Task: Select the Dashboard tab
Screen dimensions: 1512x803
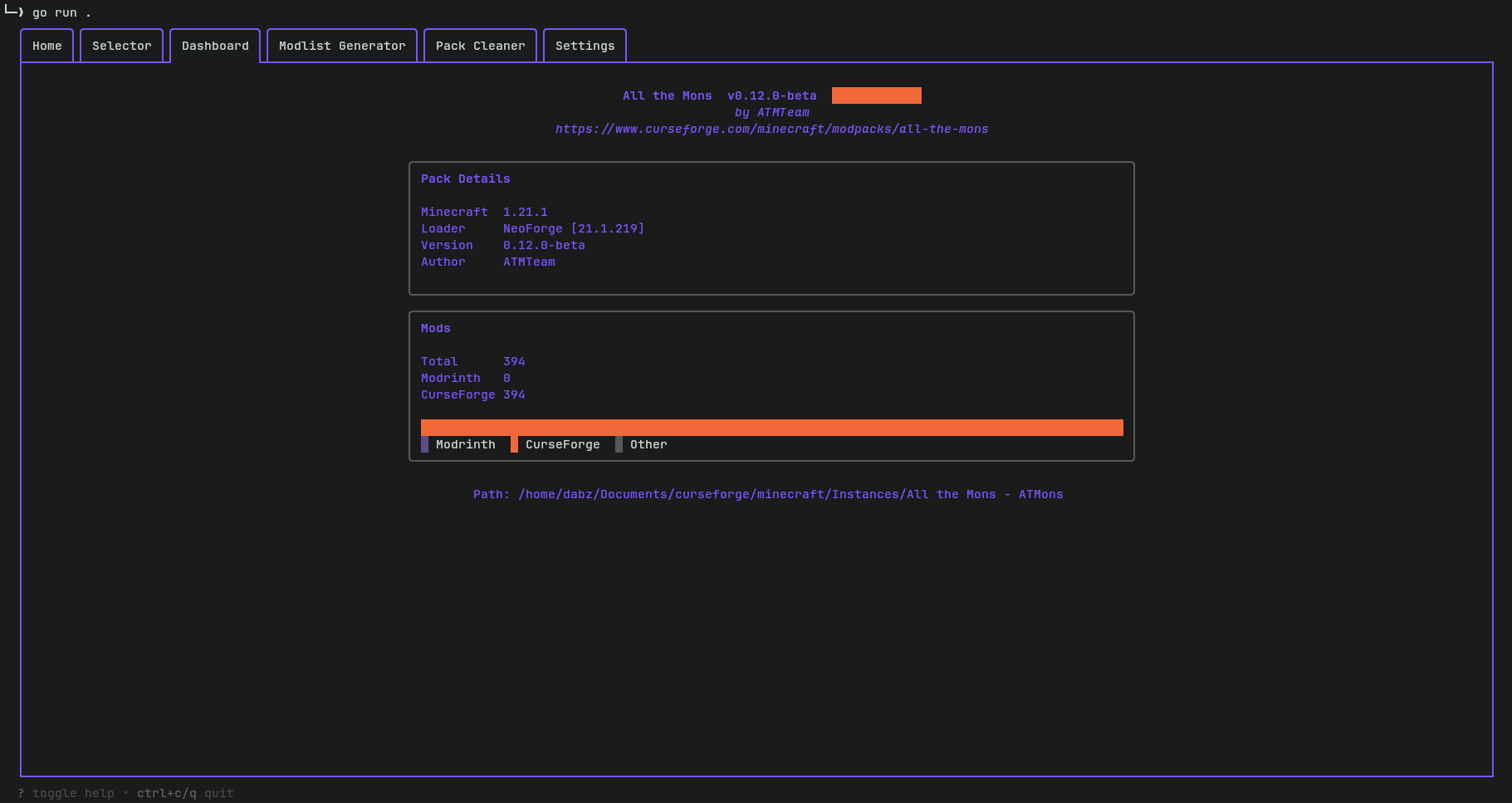Action: tap(215, 46)
